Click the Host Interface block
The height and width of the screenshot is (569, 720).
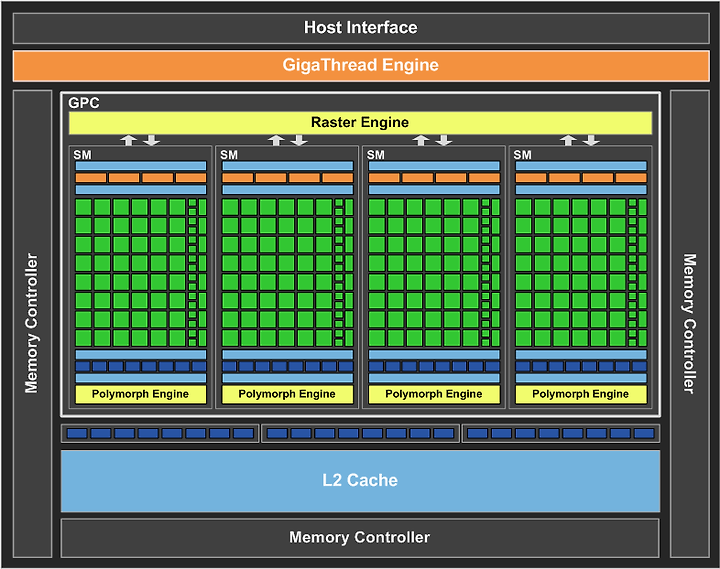361,28
